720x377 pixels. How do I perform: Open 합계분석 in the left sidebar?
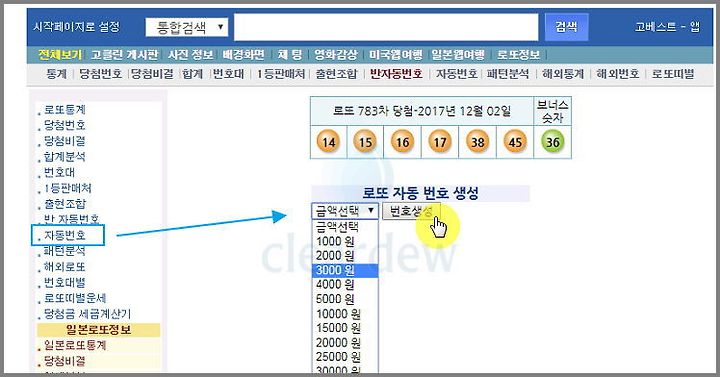pos(65,157)
